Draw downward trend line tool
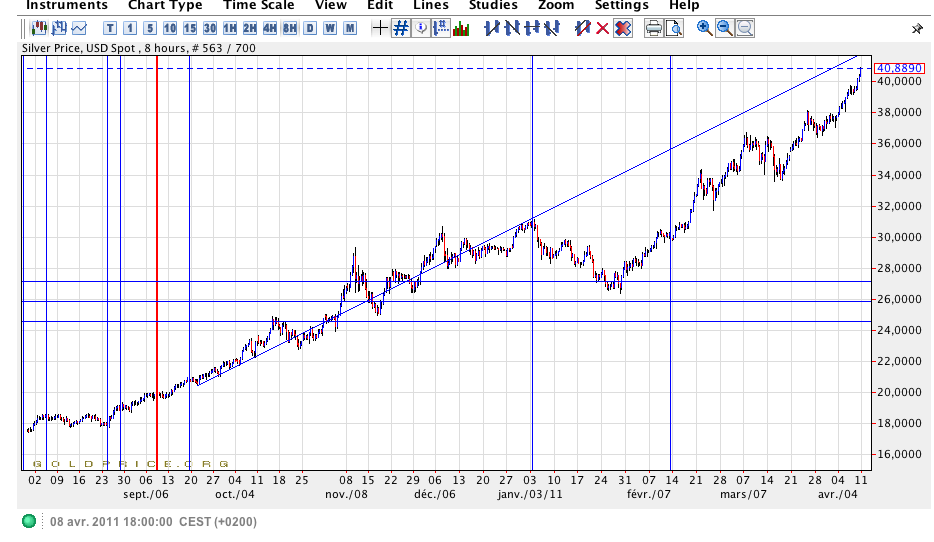Viewport: 934px width, 542px height. tap(512, 28)
